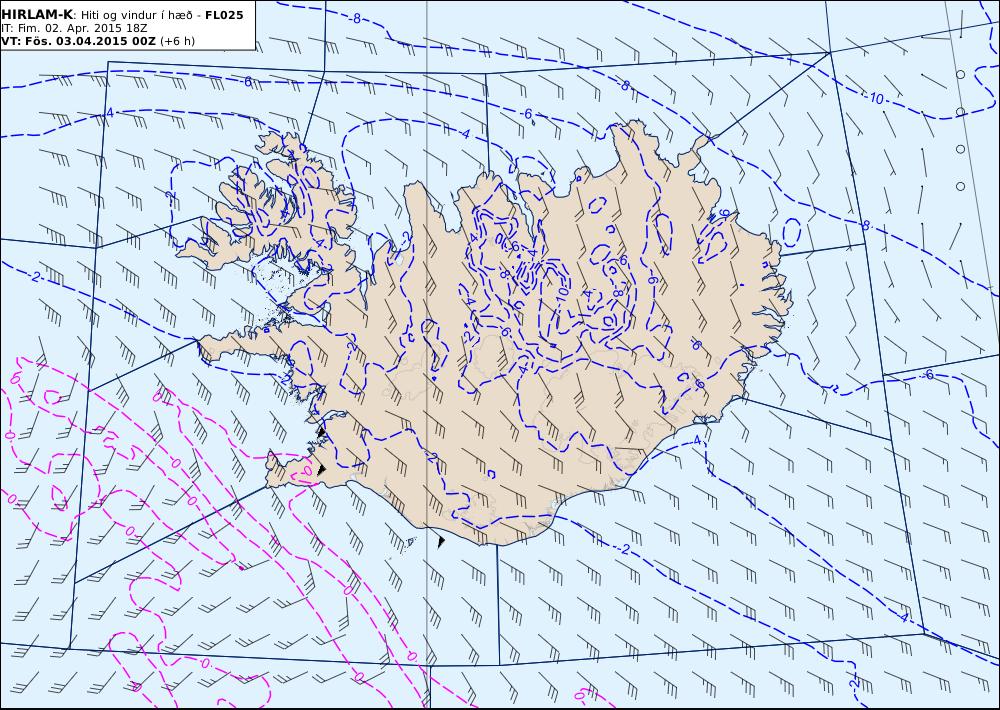1000x710 pixels.
Task: Click the '(+6 h)' forecast offset text
Action: coord(178,41)
